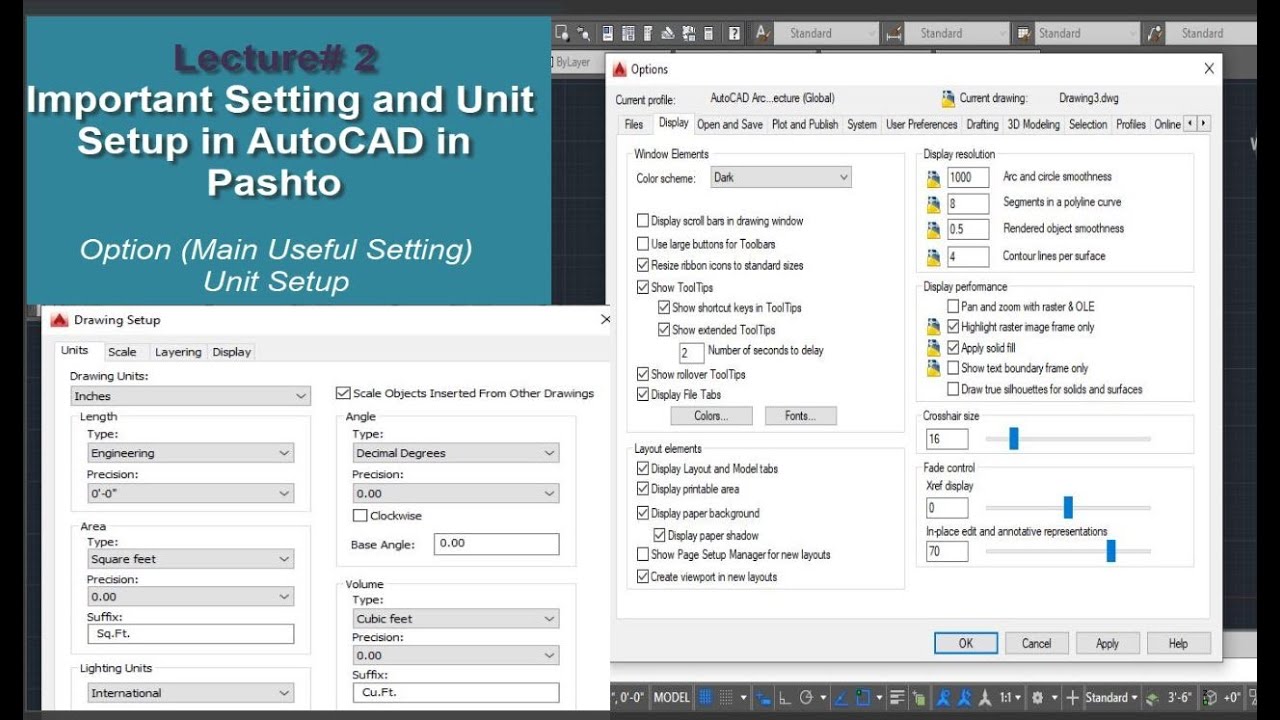Open Volume Type Cubic feet dropdown
The width and height of the screenshot is (1280, 720).
[455, 619]
